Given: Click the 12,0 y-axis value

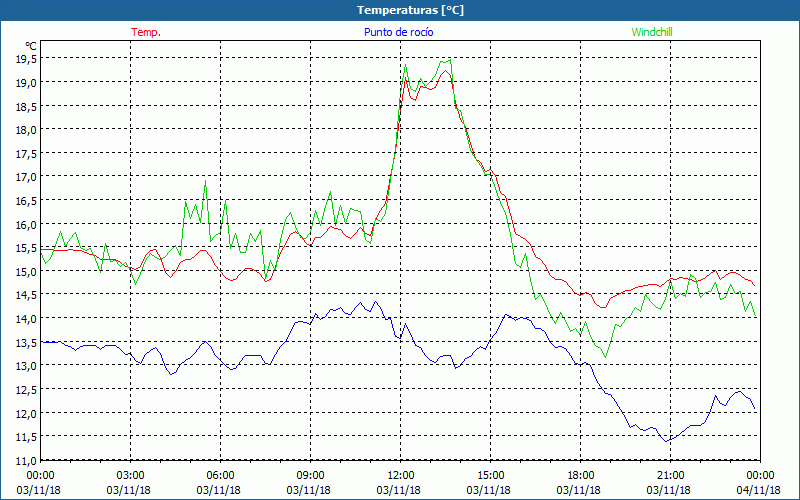Looking at the screenshot, I should tap(26, 414).
